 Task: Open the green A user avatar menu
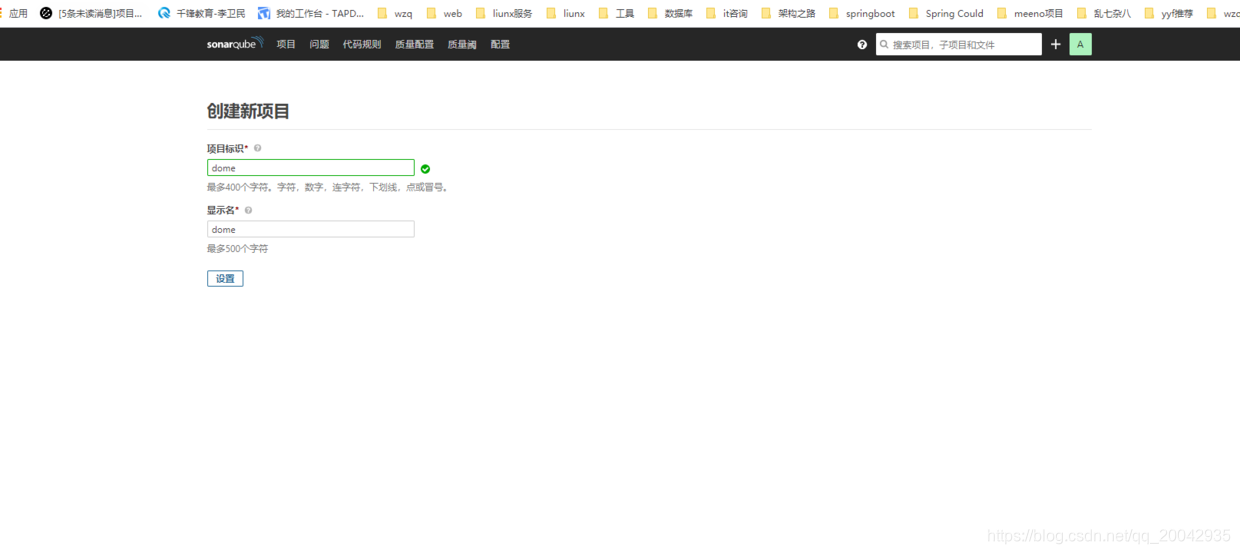[1080, 44]
